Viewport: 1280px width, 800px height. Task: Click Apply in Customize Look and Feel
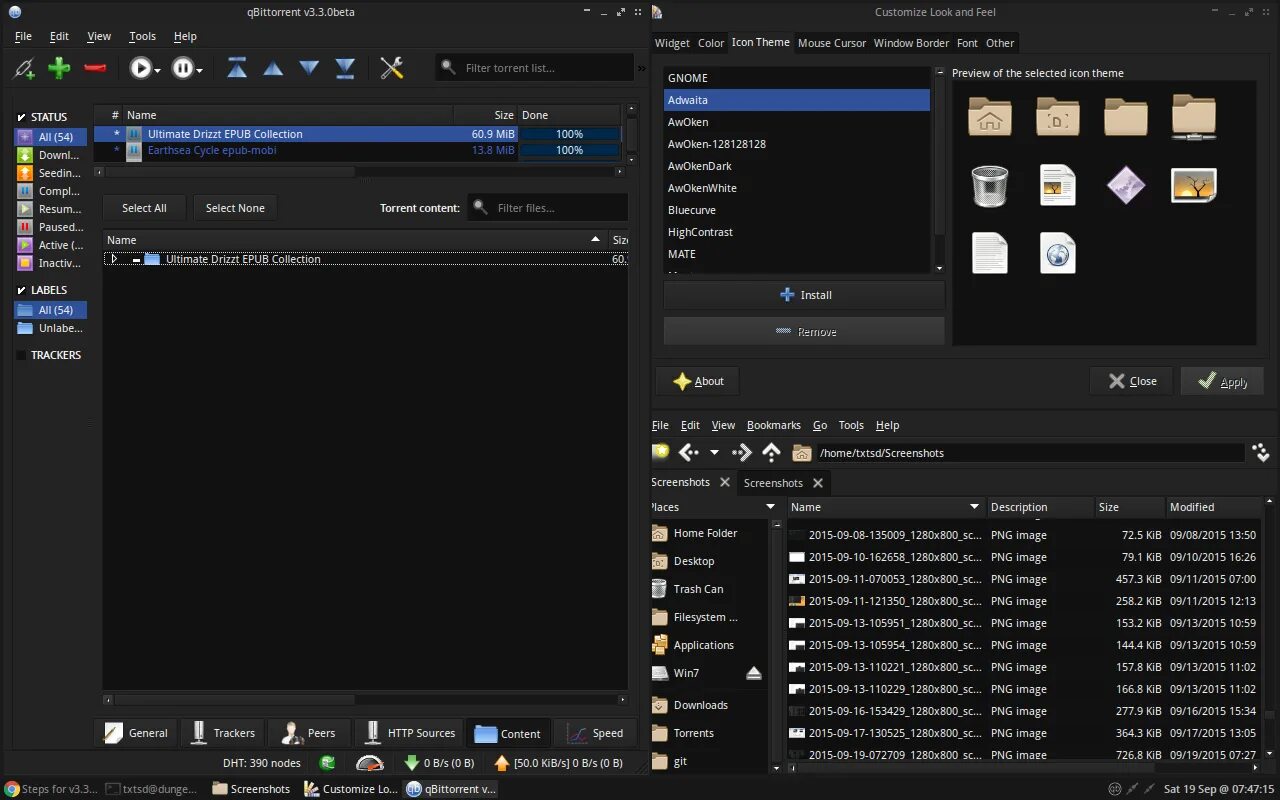point(1222,381)
